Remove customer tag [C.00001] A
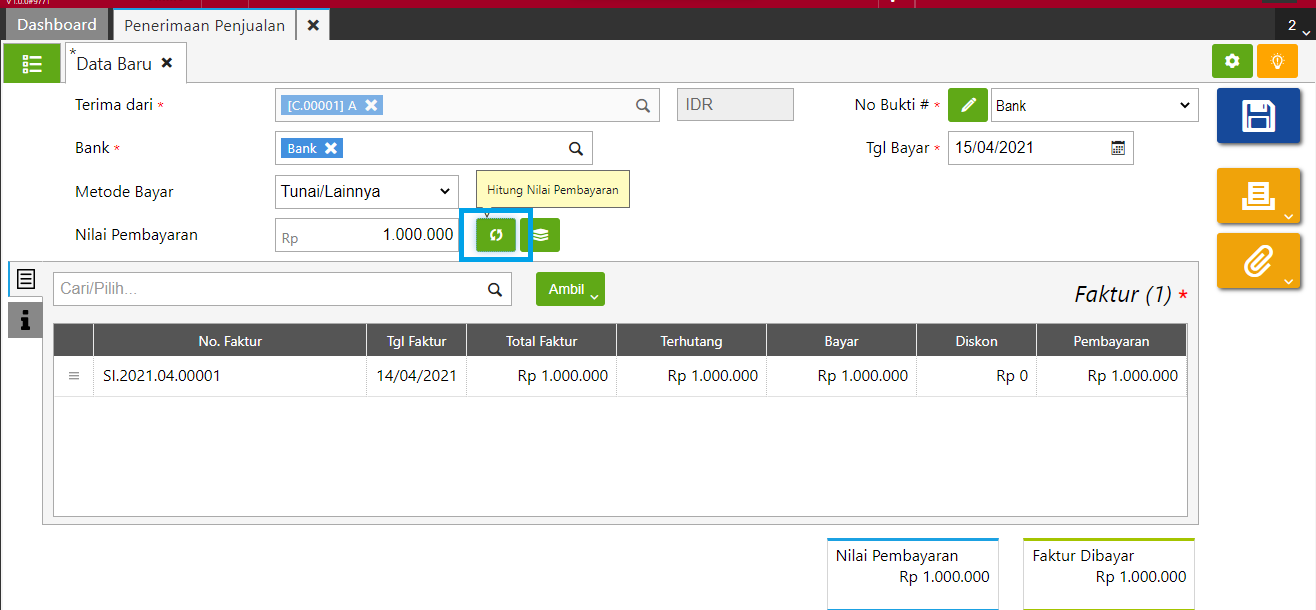Screen dimensions: 1316x610 [371, 105]
